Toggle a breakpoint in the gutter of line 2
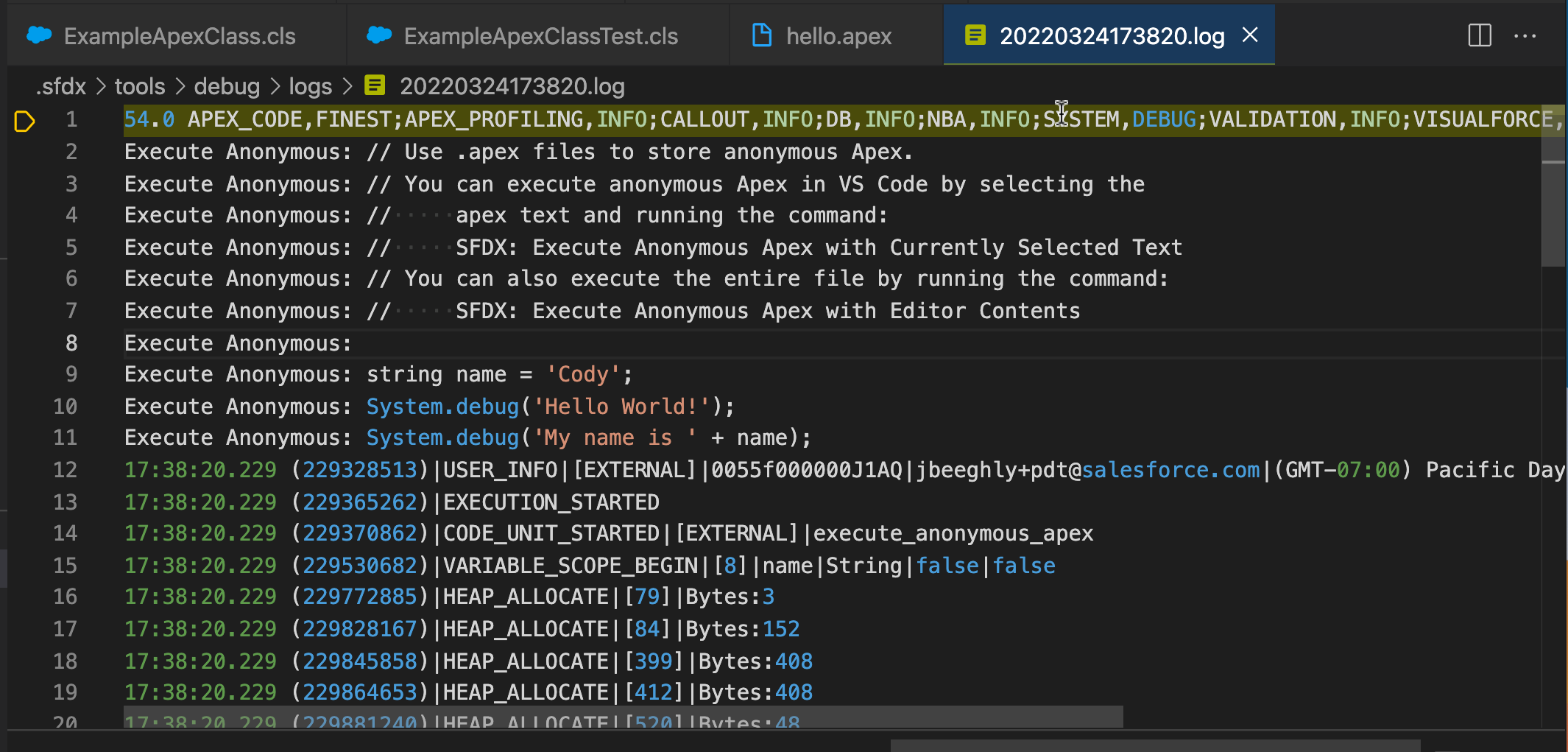 24,152
